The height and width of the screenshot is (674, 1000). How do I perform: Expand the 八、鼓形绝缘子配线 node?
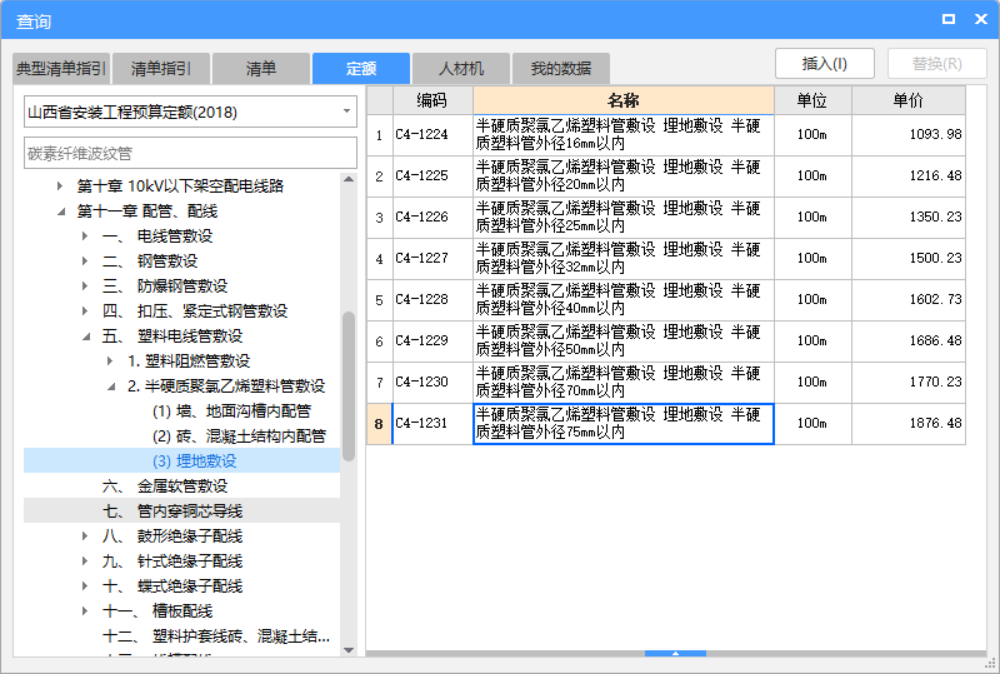tap(86, 536)
